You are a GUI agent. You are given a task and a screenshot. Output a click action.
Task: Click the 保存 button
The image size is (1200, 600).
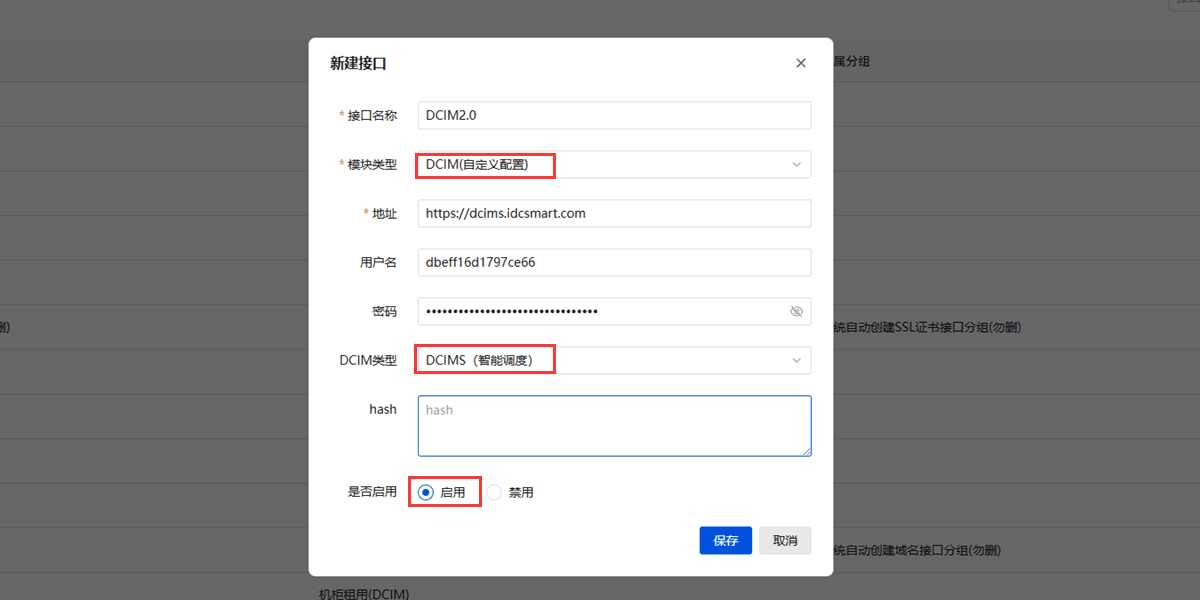pos(726,540)
